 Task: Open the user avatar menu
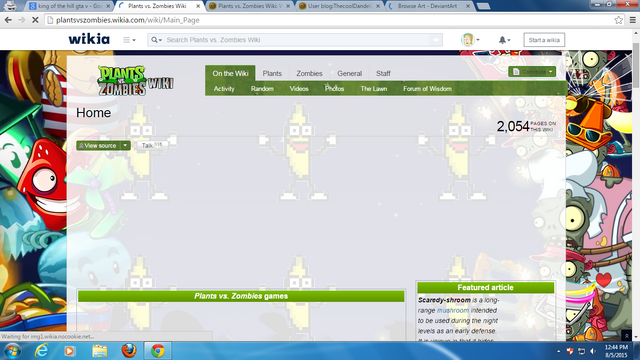point(470,40)
